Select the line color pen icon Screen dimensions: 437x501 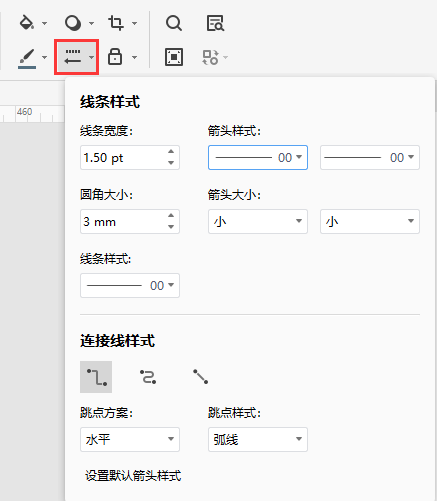[27, 58]
